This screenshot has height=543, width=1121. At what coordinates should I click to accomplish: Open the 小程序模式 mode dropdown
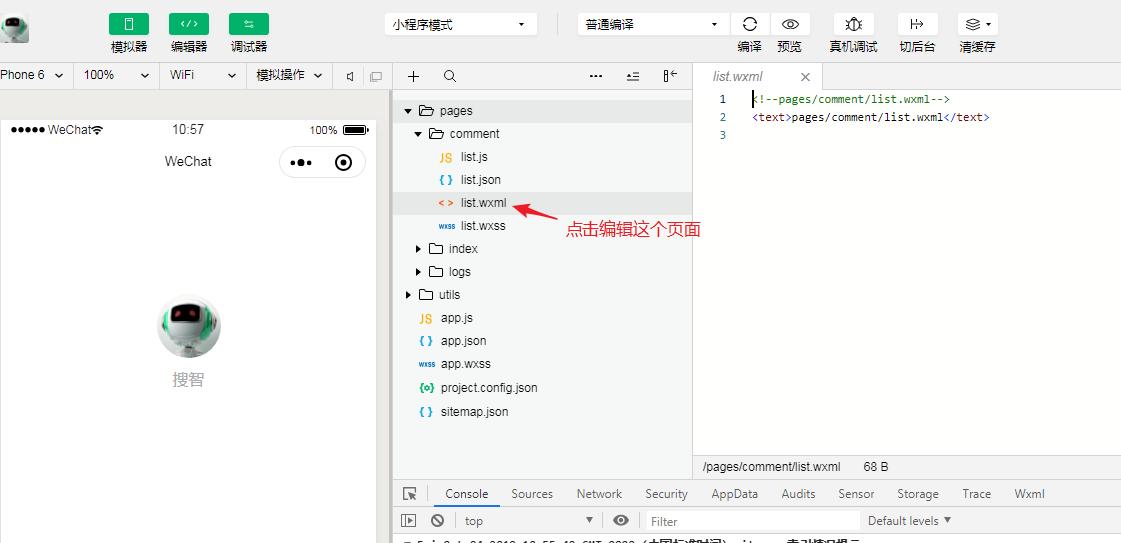pyautogui.click(x=460, y=24)
